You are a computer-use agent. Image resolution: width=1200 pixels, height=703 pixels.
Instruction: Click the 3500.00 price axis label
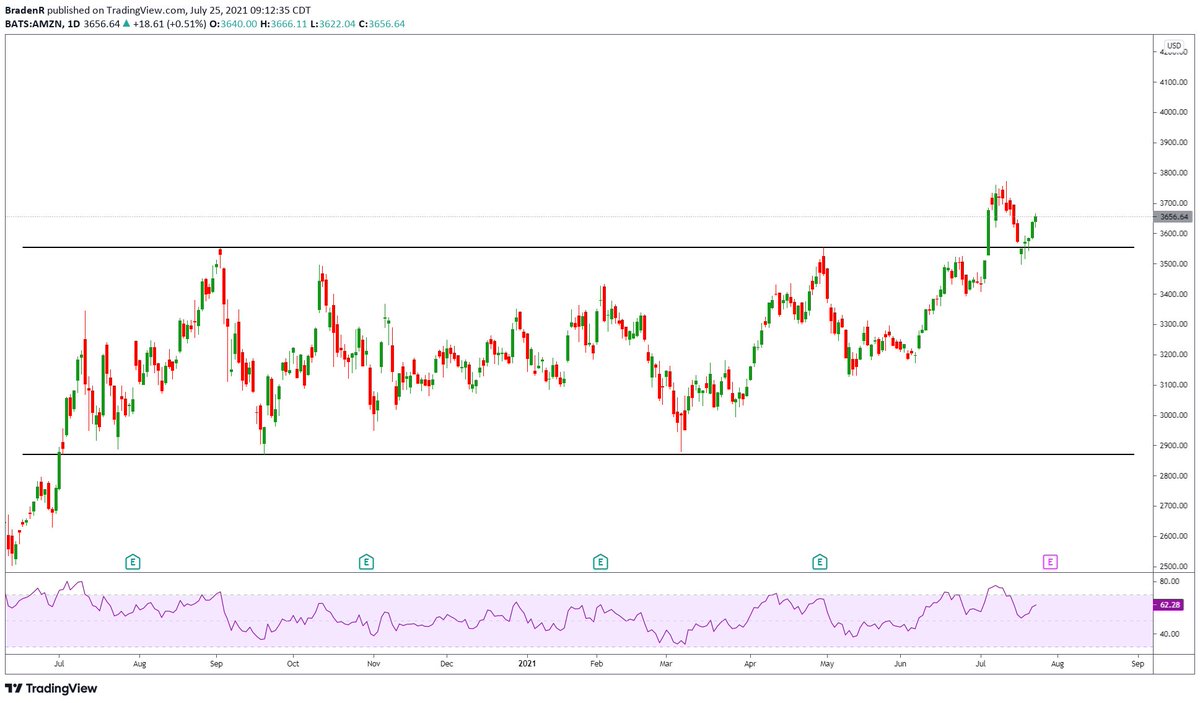click(x=1172, y=264)
